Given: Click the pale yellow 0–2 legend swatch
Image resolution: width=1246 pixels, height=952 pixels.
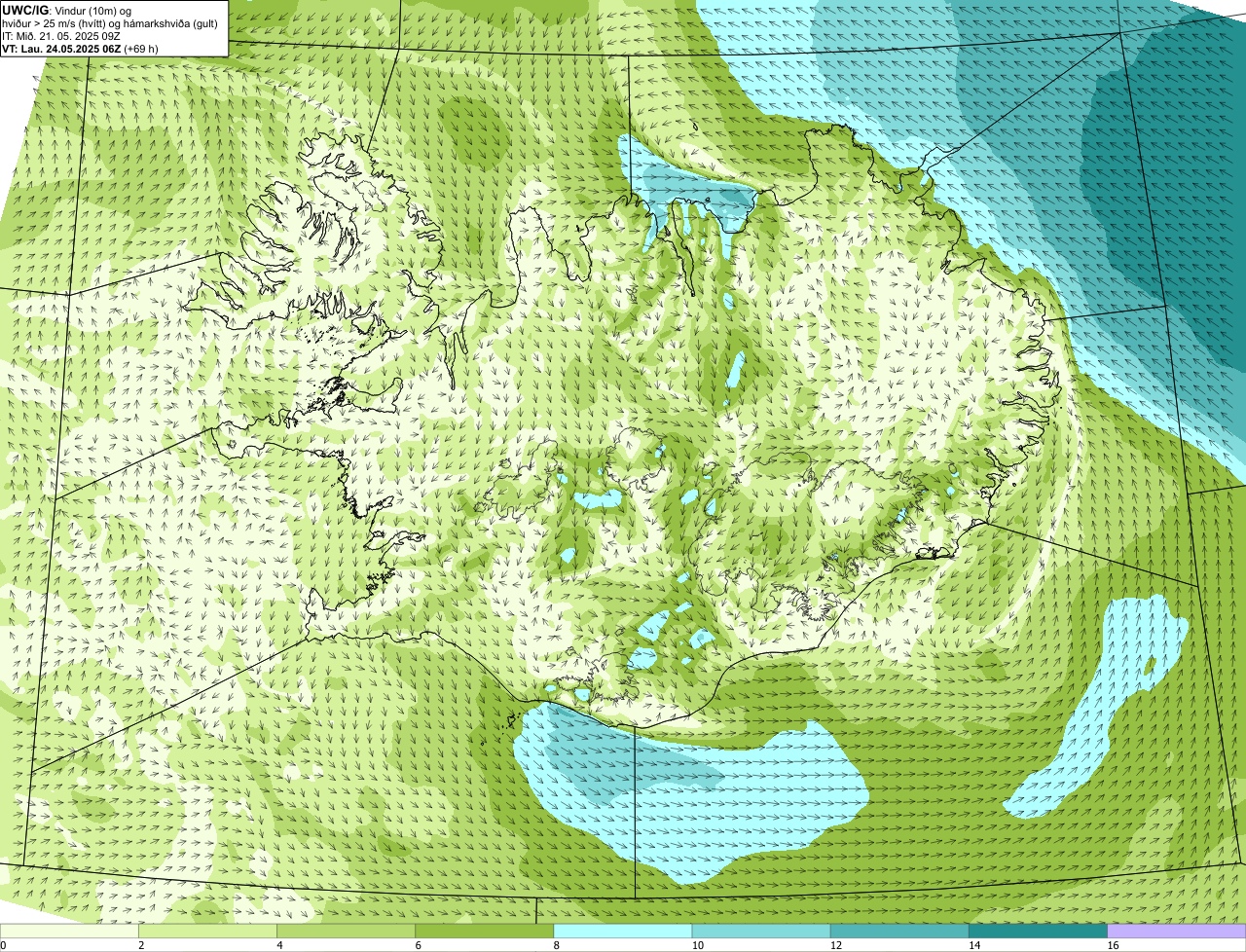Looking at the screenshot, I should pos(69,932).
